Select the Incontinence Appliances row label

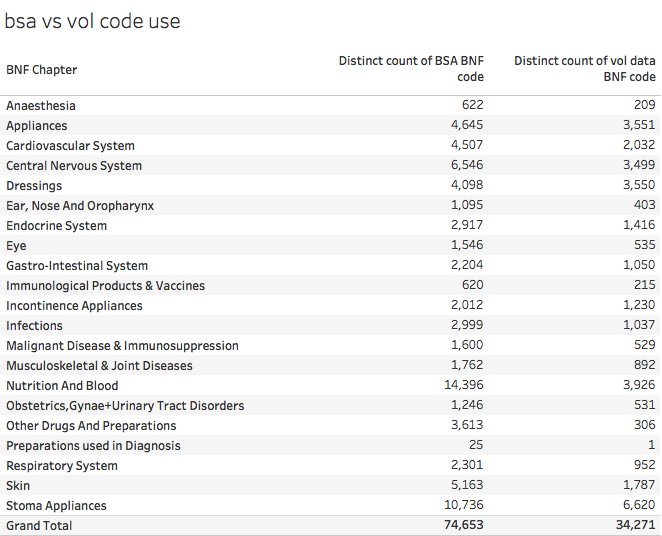74,306
